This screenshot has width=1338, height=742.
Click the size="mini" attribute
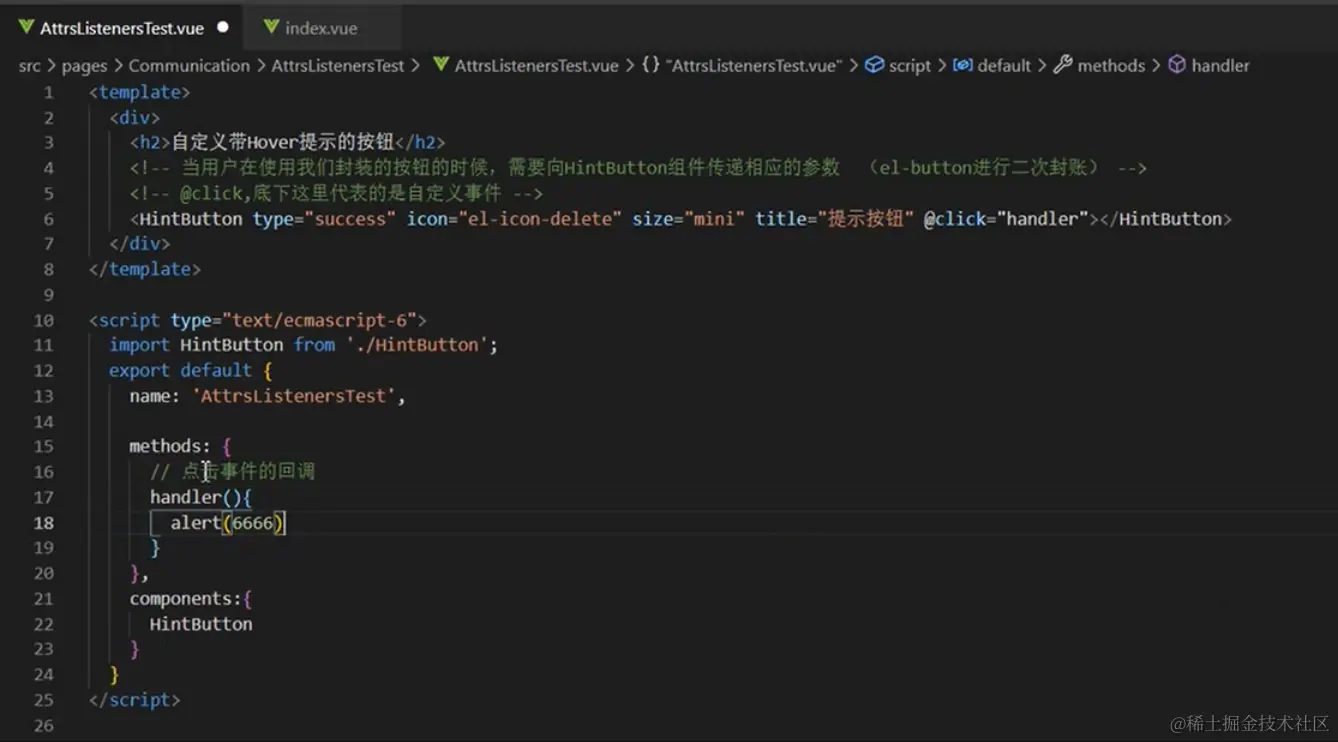point(688,219)
